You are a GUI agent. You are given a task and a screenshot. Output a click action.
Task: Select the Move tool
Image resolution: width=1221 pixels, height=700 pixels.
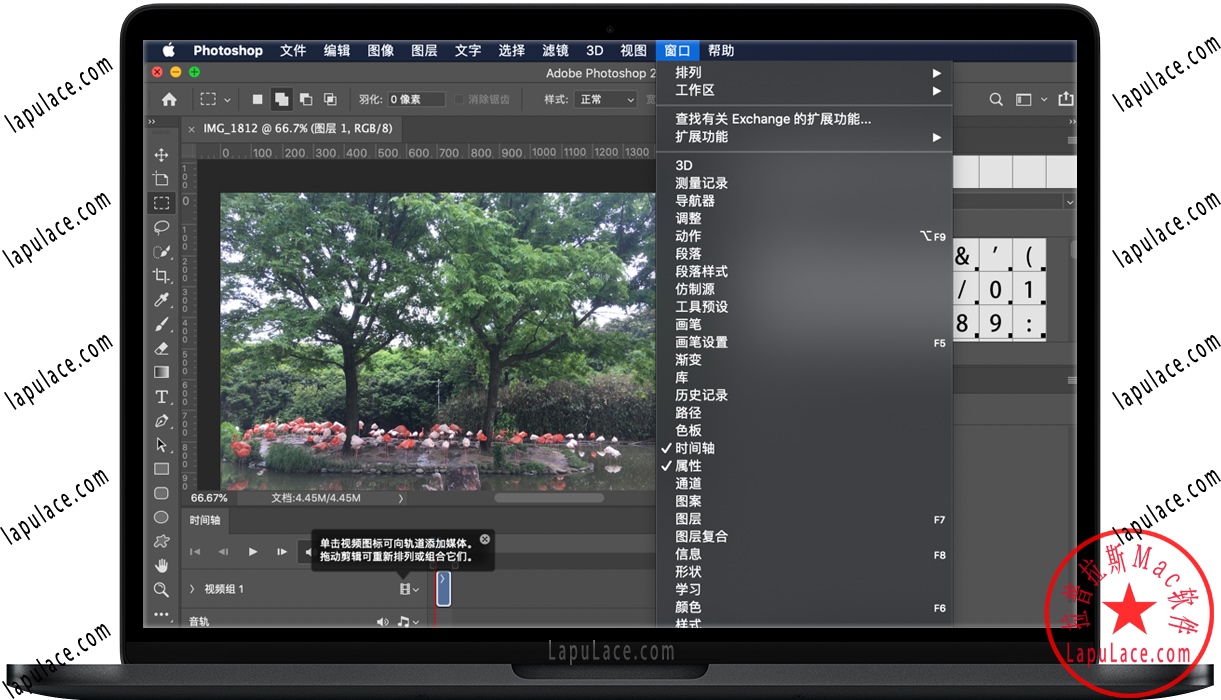click(162, 155)
